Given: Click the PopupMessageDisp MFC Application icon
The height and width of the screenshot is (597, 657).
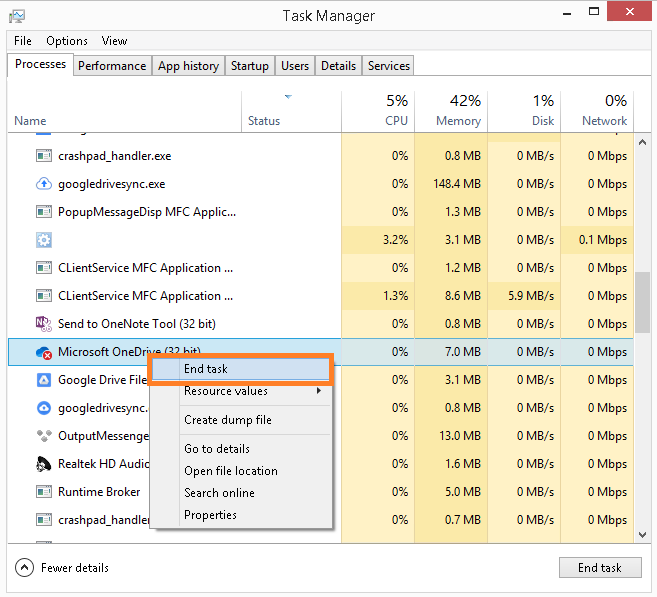Looking at the screenshot, I should (x=44, y=212).
